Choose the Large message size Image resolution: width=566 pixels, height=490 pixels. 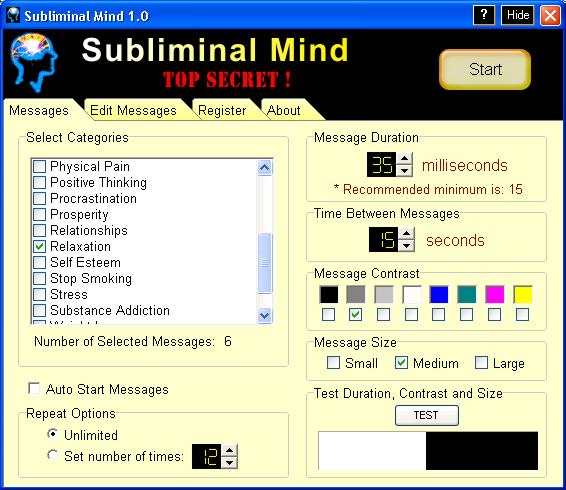pos(482,363)
